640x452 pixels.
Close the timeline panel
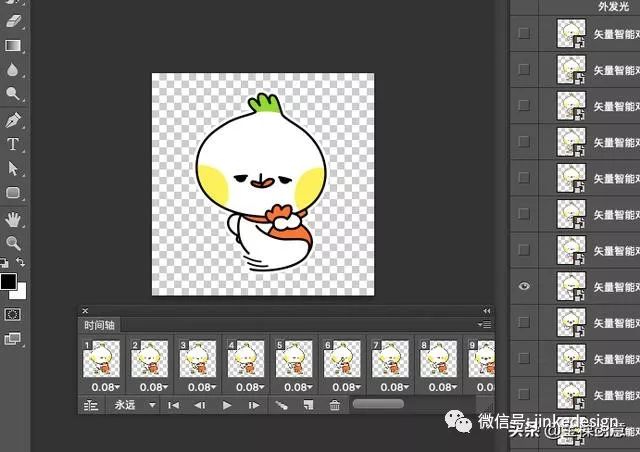click(x=85, y=311)
